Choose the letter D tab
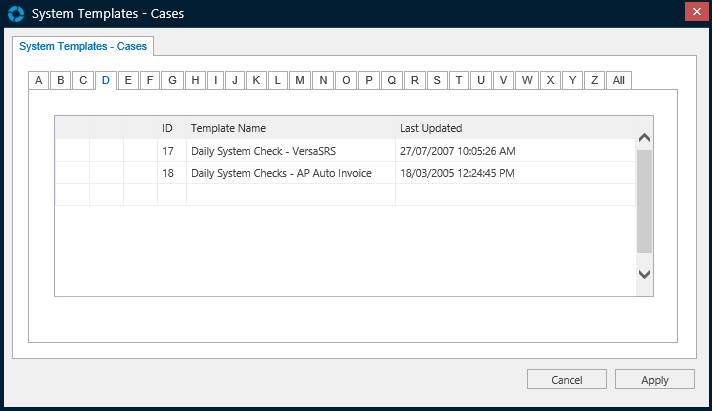Image resolution: width=712 pixels, height=411 pixels. pyautogui.click(x=105, y=80)
